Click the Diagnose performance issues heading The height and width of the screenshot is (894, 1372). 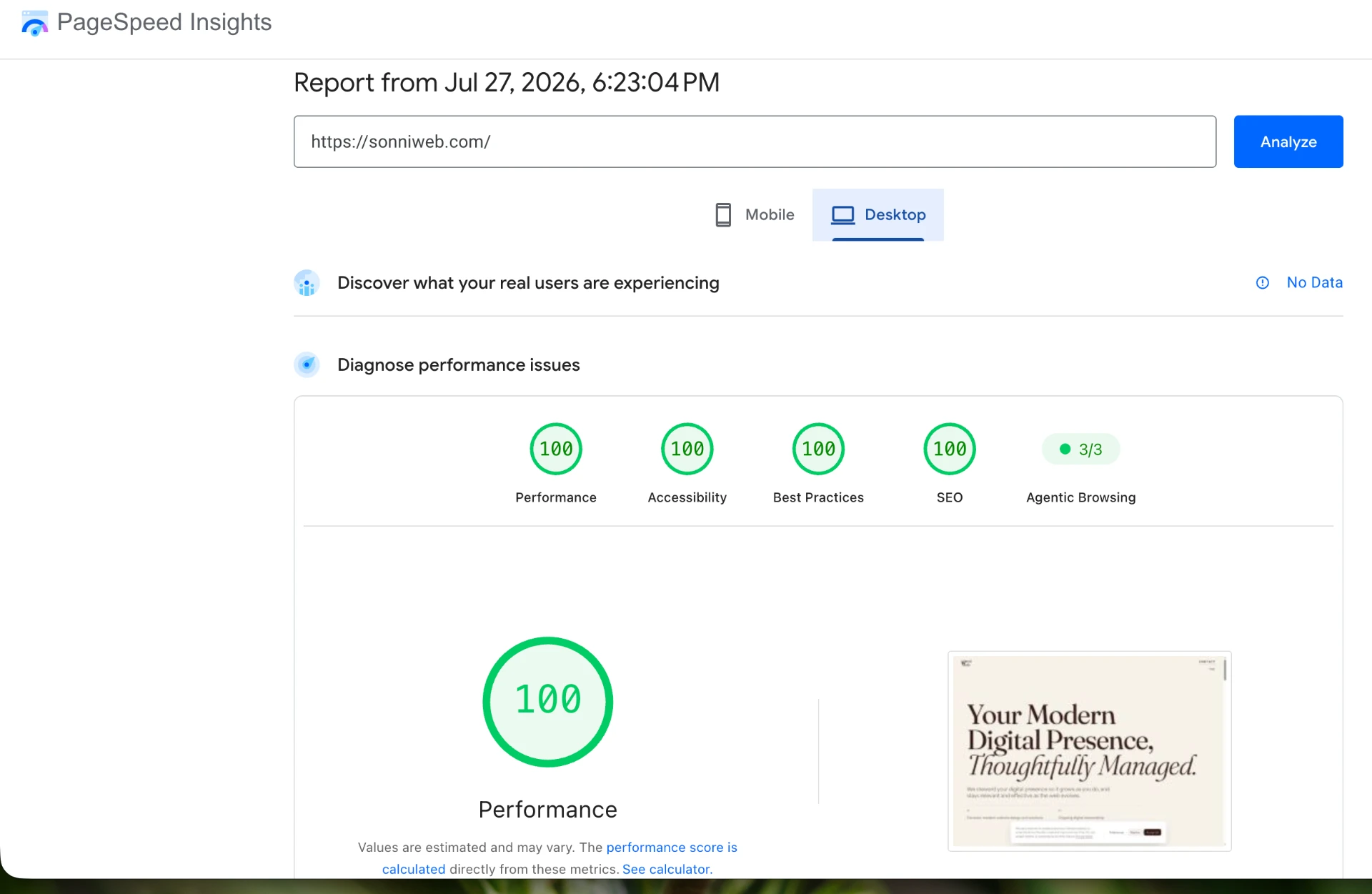coord(458,364)
